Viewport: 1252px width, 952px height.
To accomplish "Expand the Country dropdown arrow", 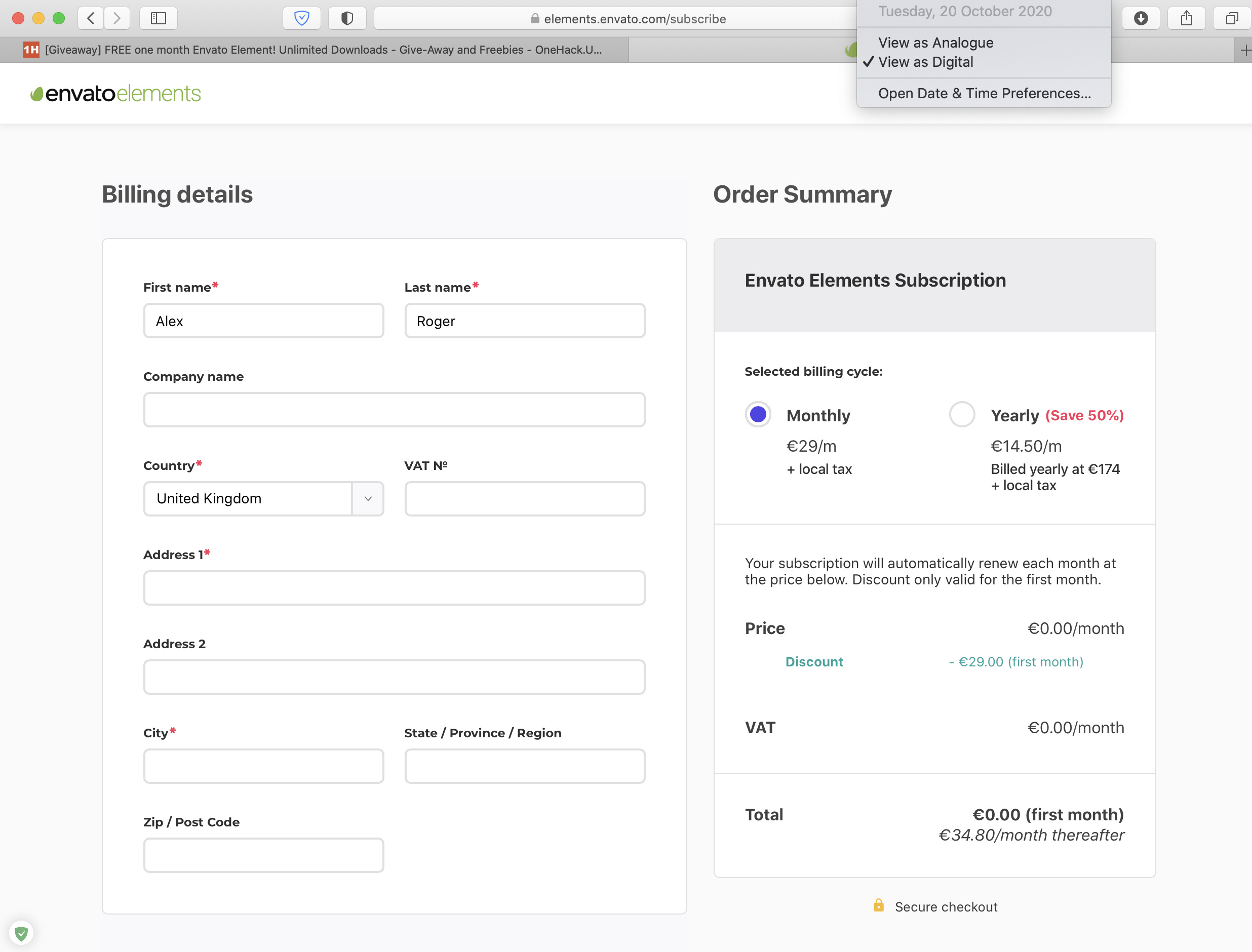I will (368, 499).
